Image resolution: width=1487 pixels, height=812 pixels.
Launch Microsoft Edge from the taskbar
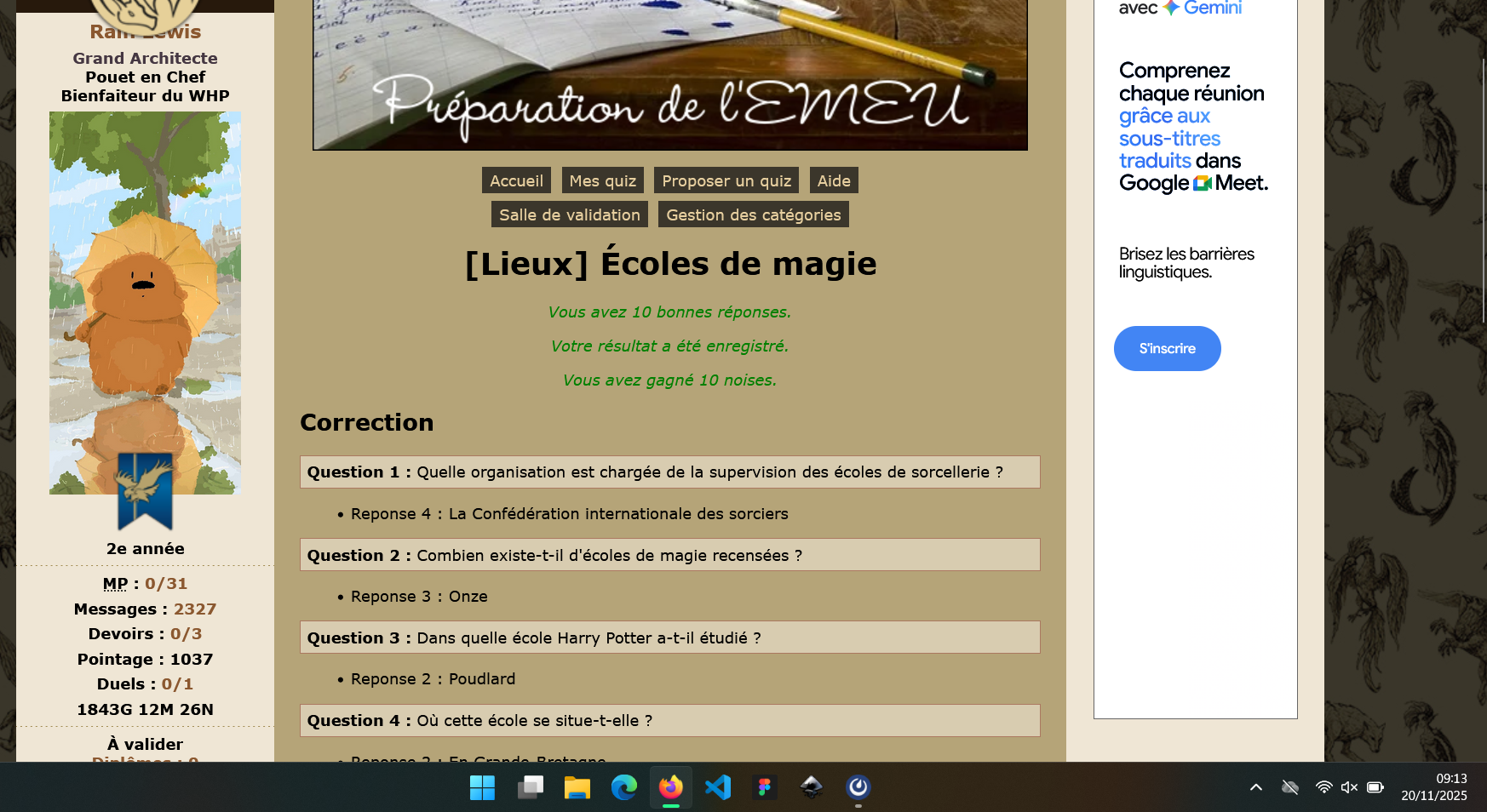[623, 787]
